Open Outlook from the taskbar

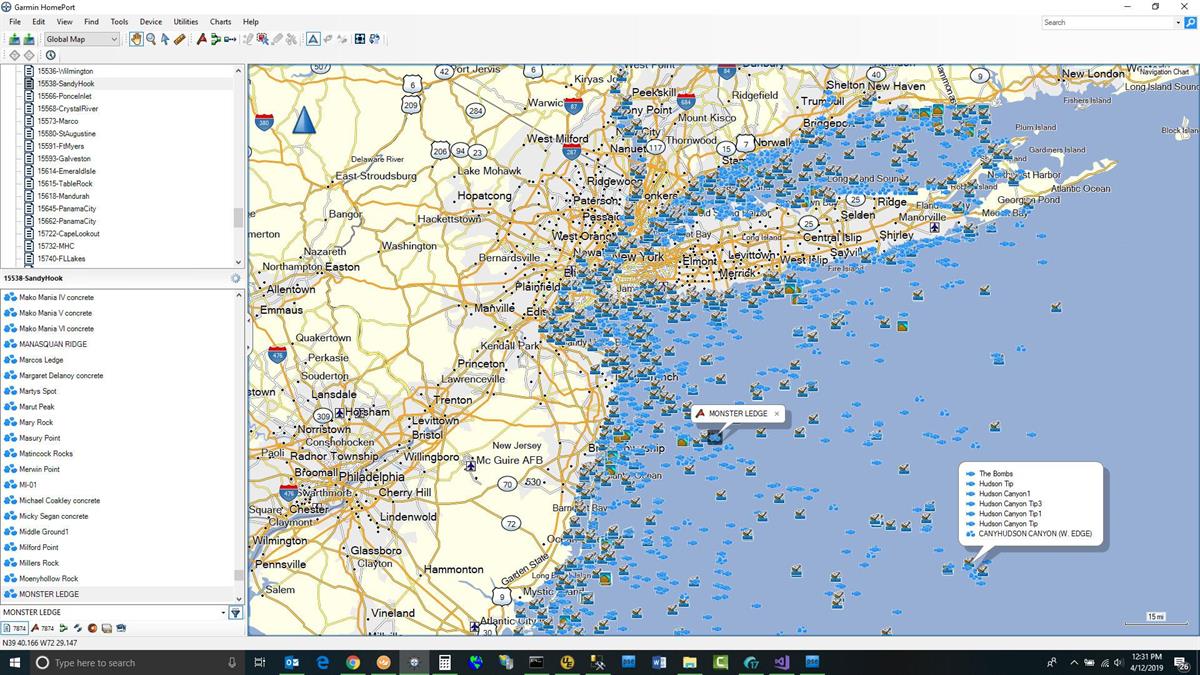(x=292, y=662)
